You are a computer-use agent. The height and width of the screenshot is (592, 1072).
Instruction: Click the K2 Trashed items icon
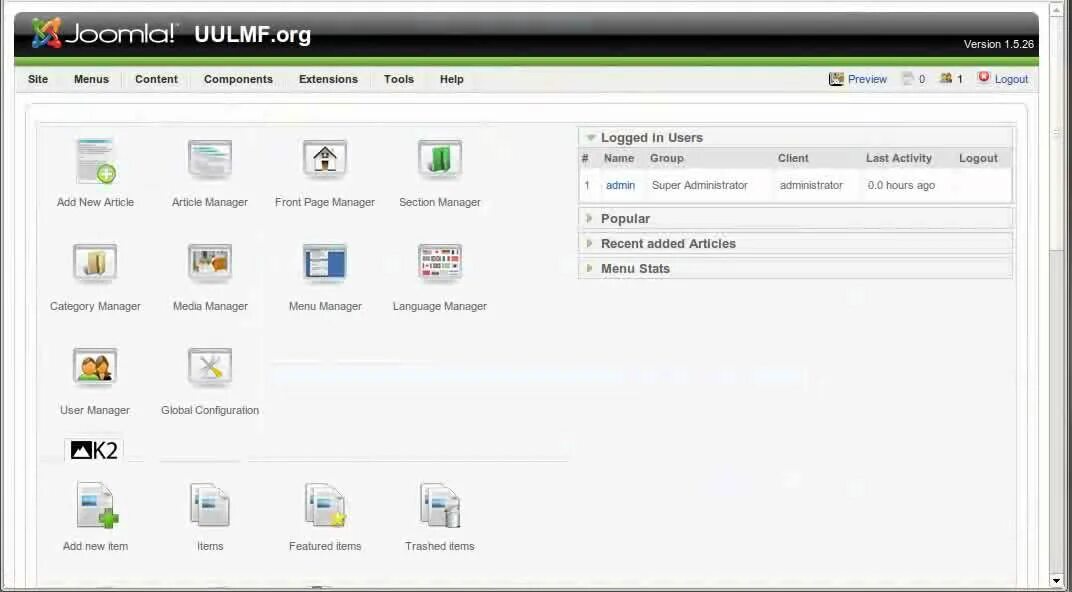click(440, 505)
